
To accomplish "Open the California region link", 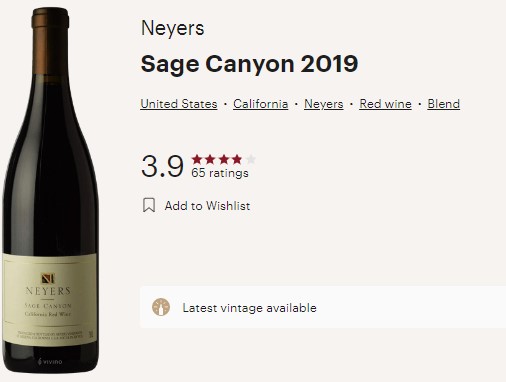I will click(x=261, y=104).
